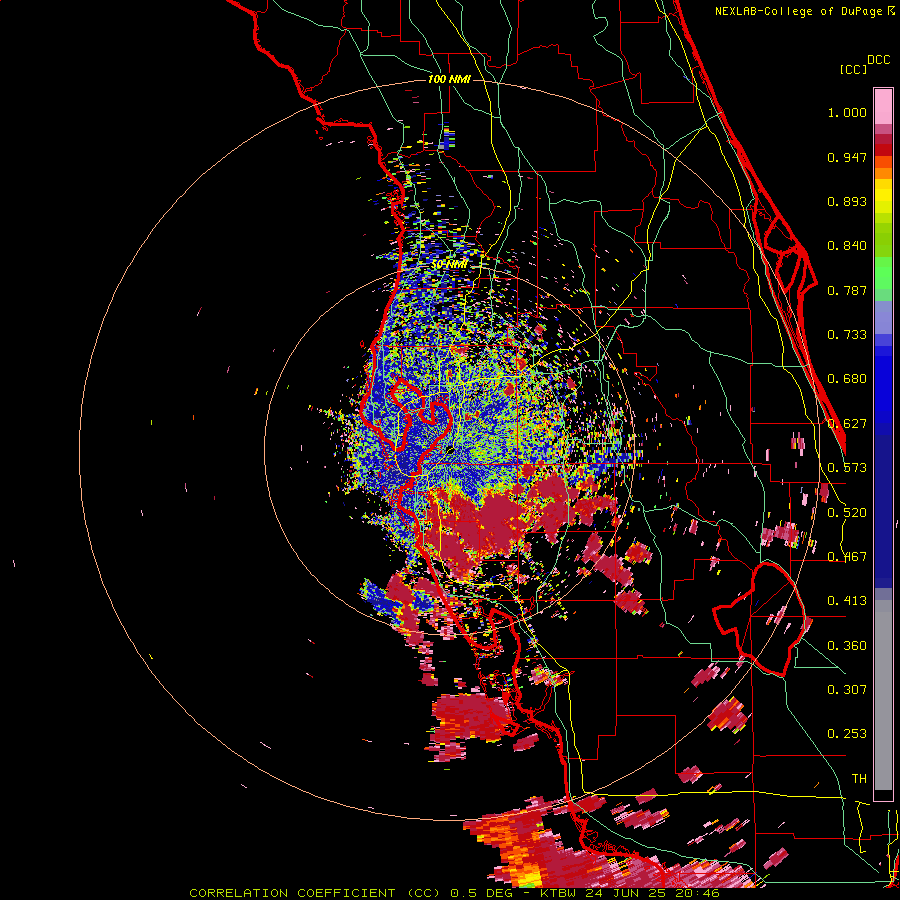900x900 pixels.
Task: Click the TH label at the scale bottom
Action: coord(859,779)
